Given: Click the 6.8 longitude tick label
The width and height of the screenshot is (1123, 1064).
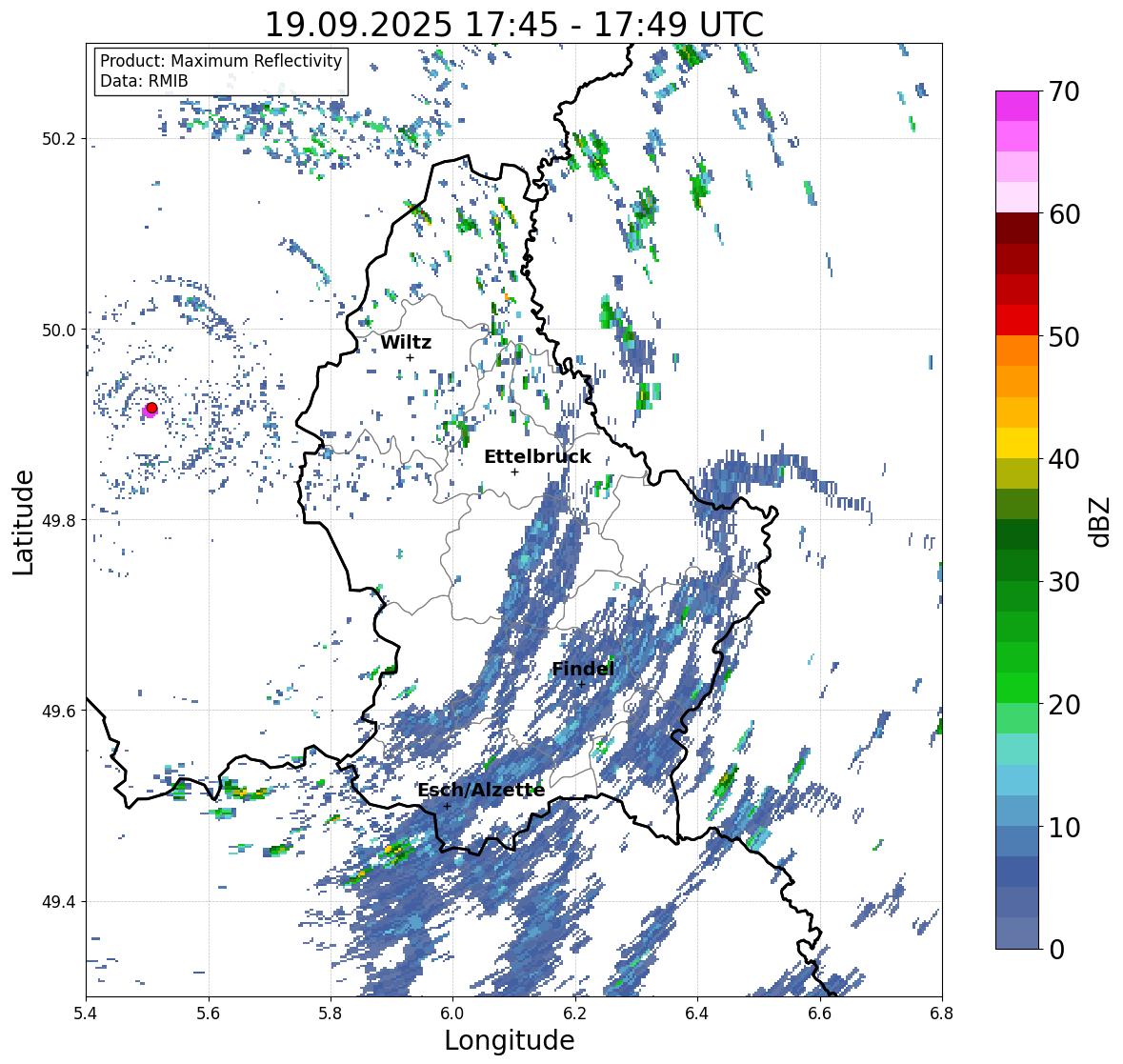Looking at the screenshot, I should click(942, 1014).
